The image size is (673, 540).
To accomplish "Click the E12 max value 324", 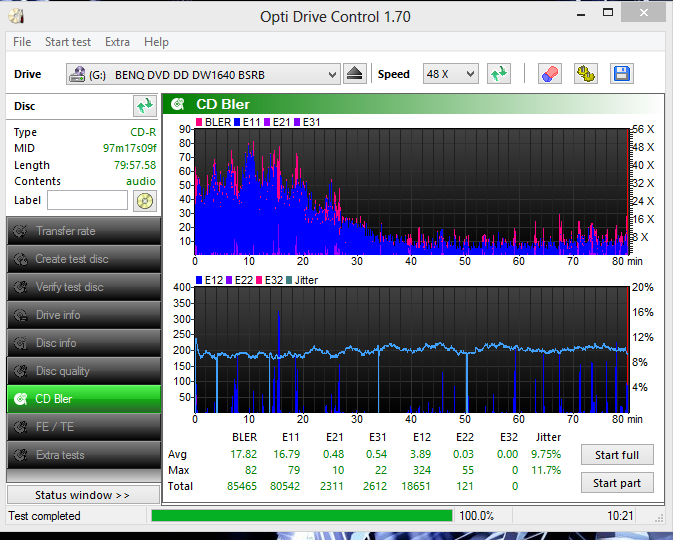I will [x=421, y=470].
